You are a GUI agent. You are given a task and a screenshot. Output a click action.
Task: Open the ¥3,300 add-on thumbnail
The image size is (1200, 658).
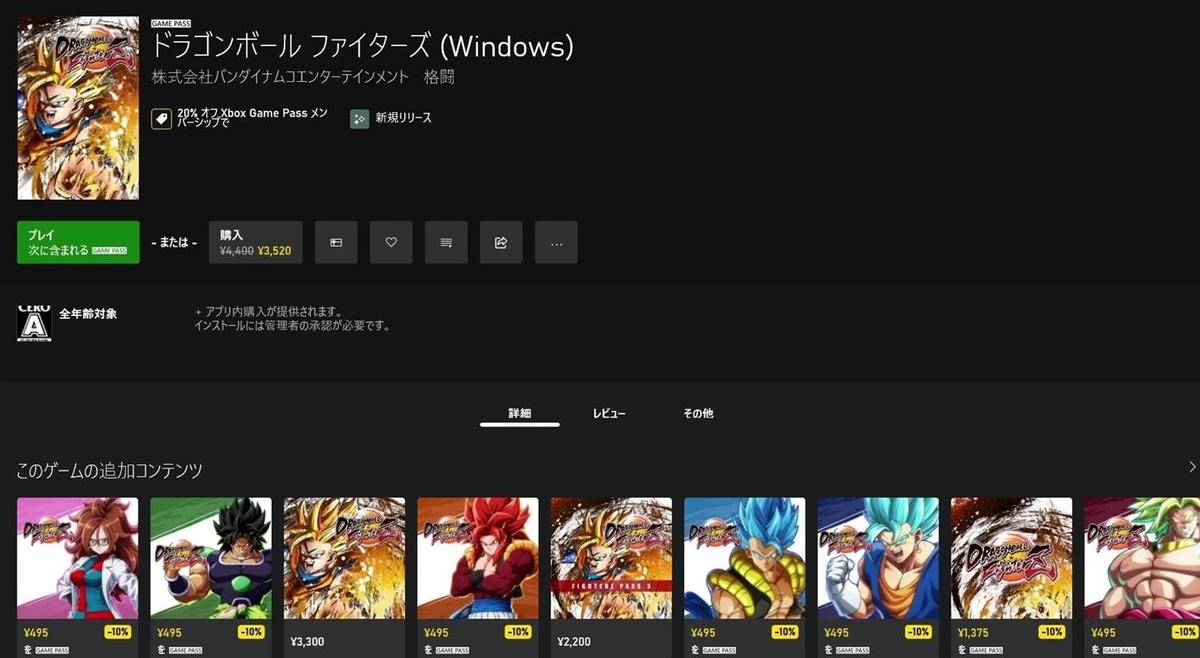click(345, 558)
